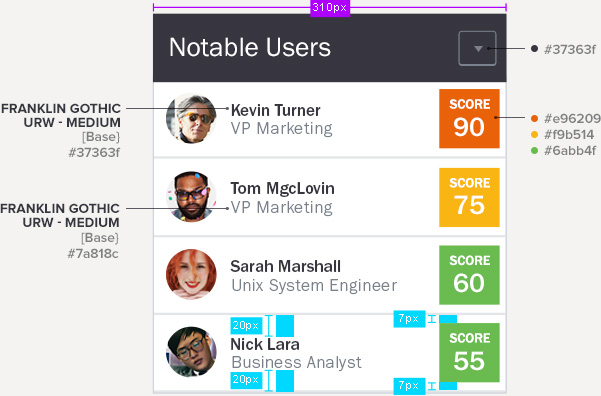Click the yellow #f9b514 color dot

(x=534, y=135)
